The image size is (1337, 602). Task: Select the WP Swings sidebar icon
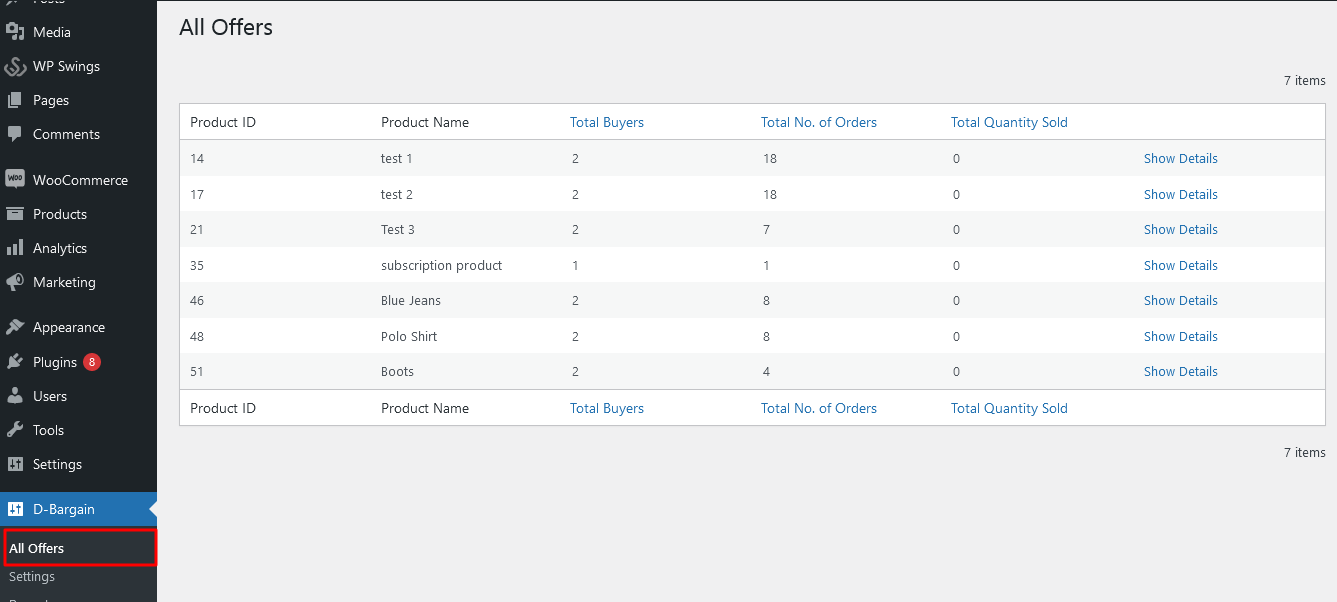point(17,66)
